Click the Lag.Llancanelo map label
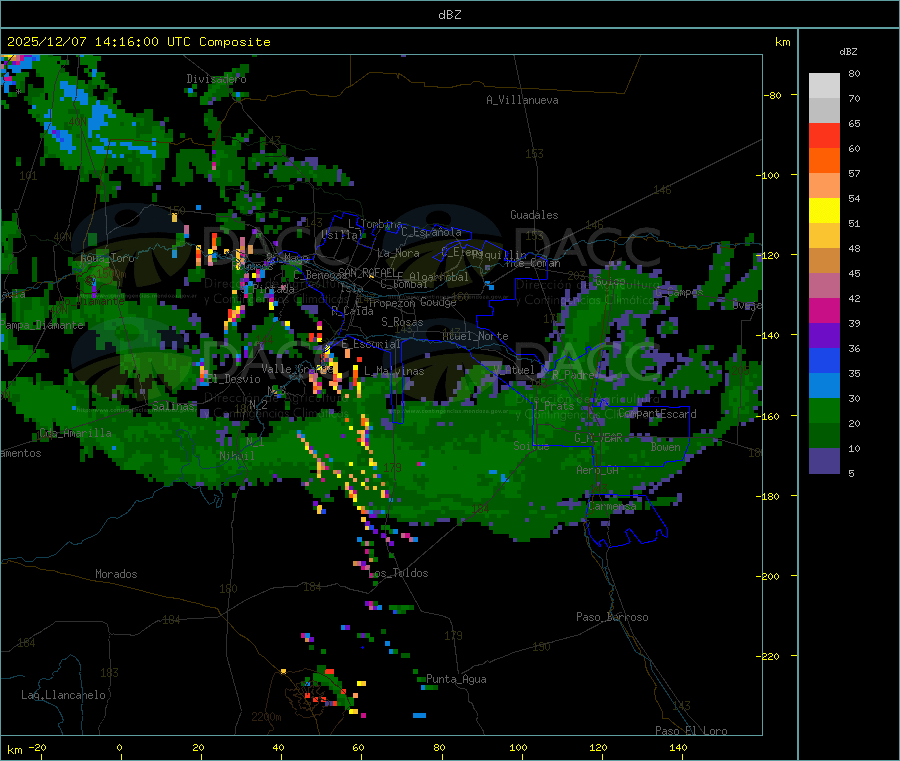The width and height of the screenshot is (900, 761). coord(63,695)
